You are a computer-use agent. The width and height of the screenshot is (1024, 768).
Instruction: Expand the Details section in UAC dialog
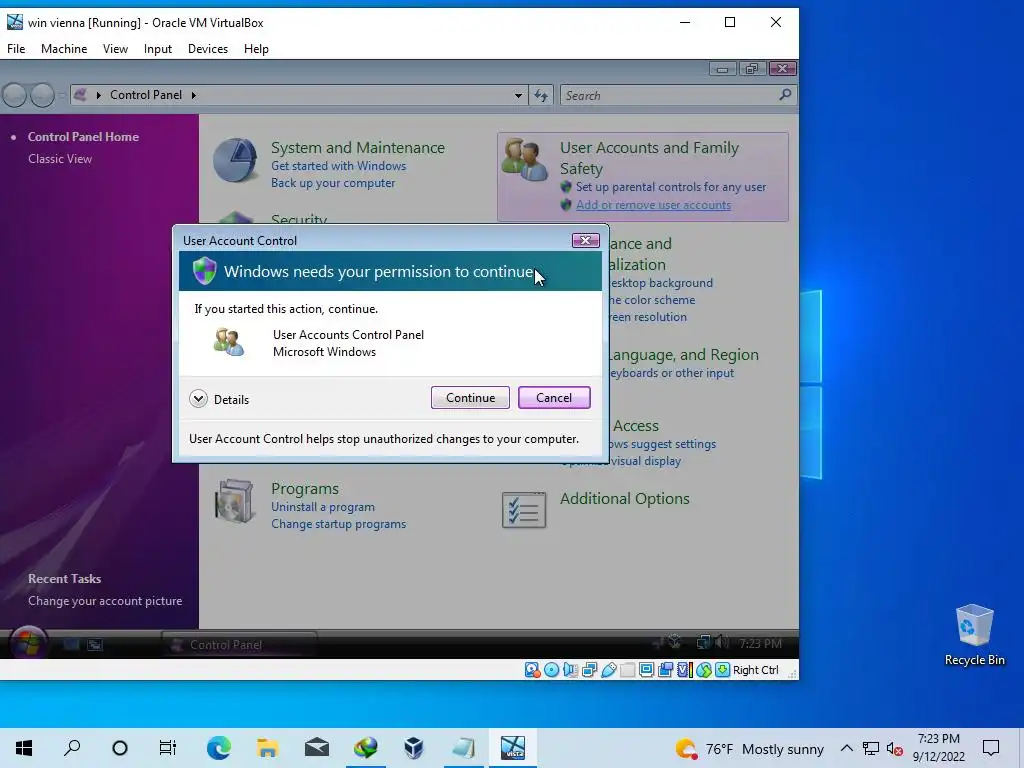[219, 399]
